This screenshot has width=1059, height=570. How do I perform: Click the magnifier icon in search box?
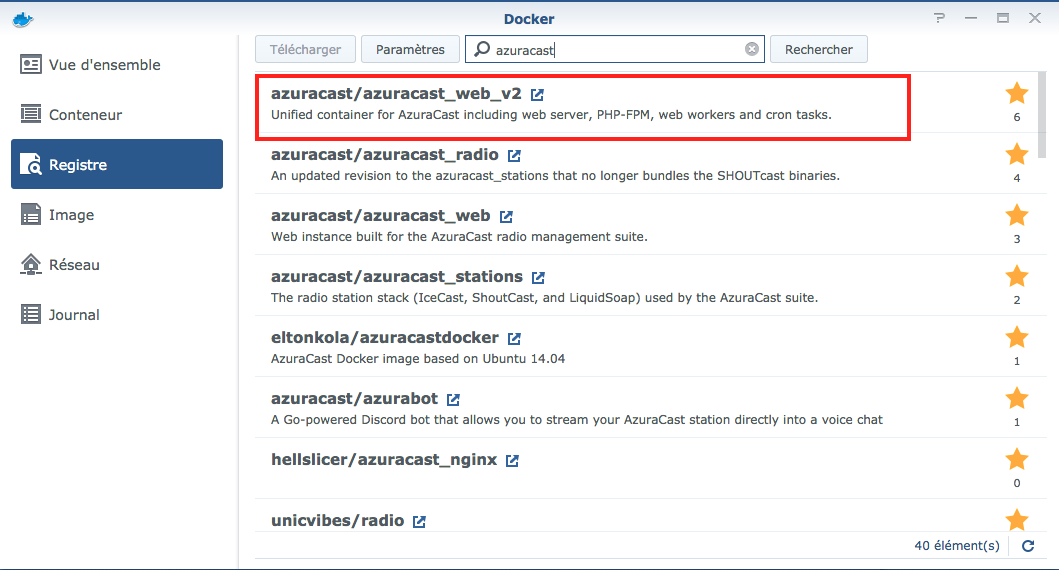click(x=482, y=49)
